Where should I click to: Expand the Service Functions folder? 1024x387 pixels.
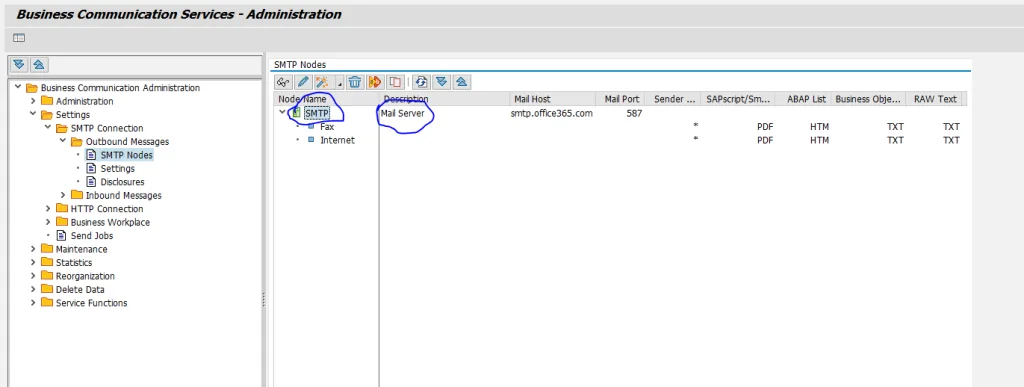[x=33, y=303]
